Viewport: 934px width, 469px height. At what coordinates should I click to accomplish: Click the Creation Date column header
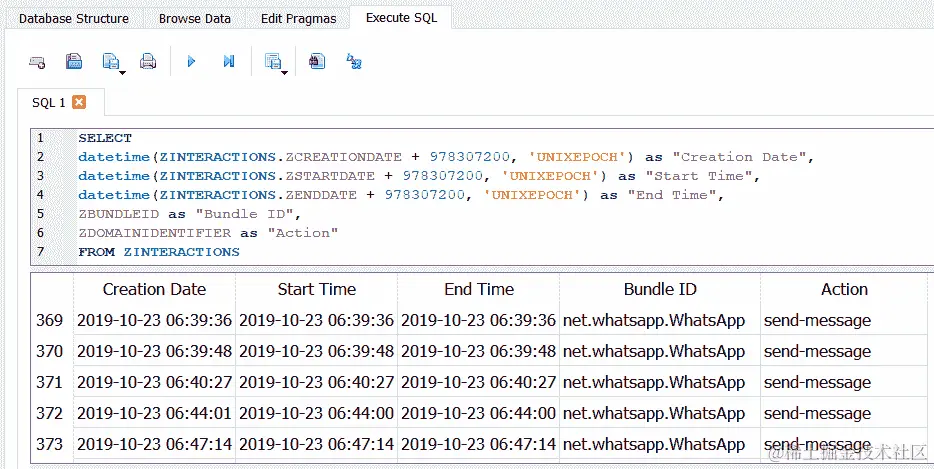tap(154, 290)
